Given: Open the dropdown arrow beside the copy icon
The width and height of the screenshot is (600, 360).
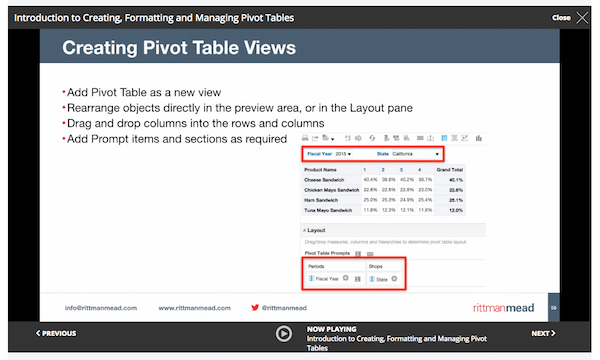Looking at the screenshot, I should click(333, 139).
